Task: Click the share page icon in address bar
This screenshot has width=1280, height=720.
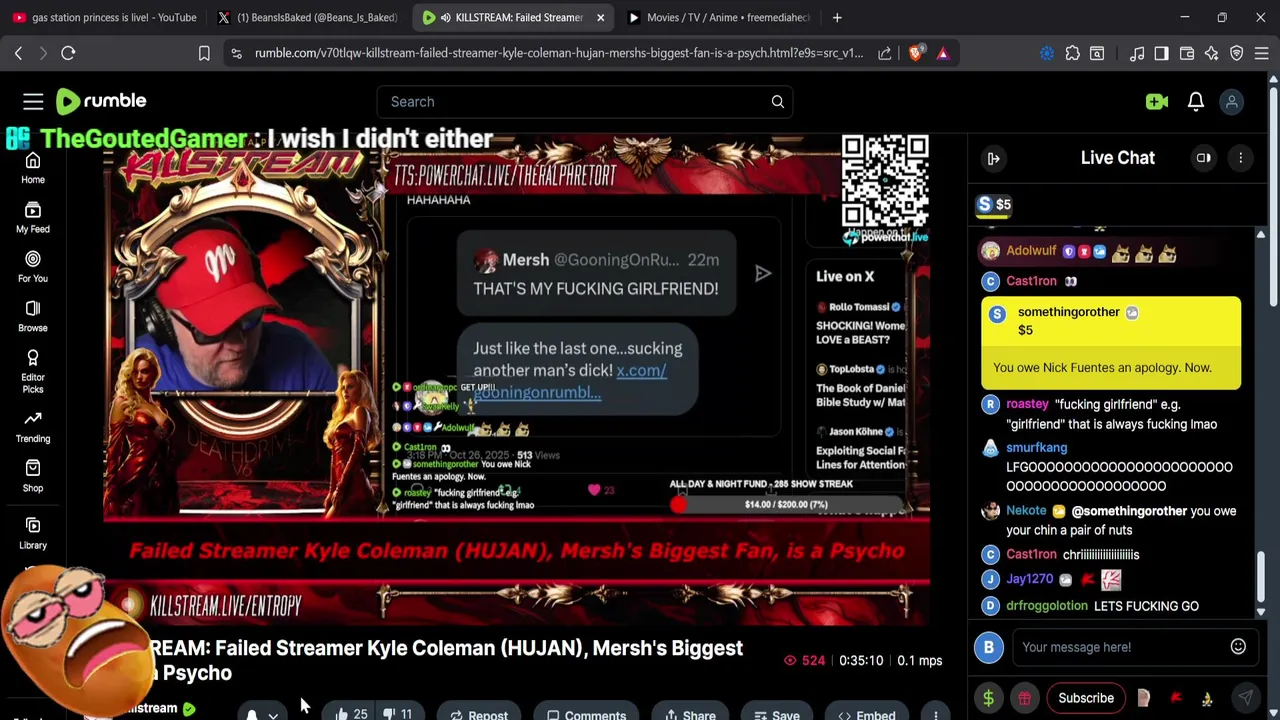Action: pyautogui.click(x=886, y=53)
